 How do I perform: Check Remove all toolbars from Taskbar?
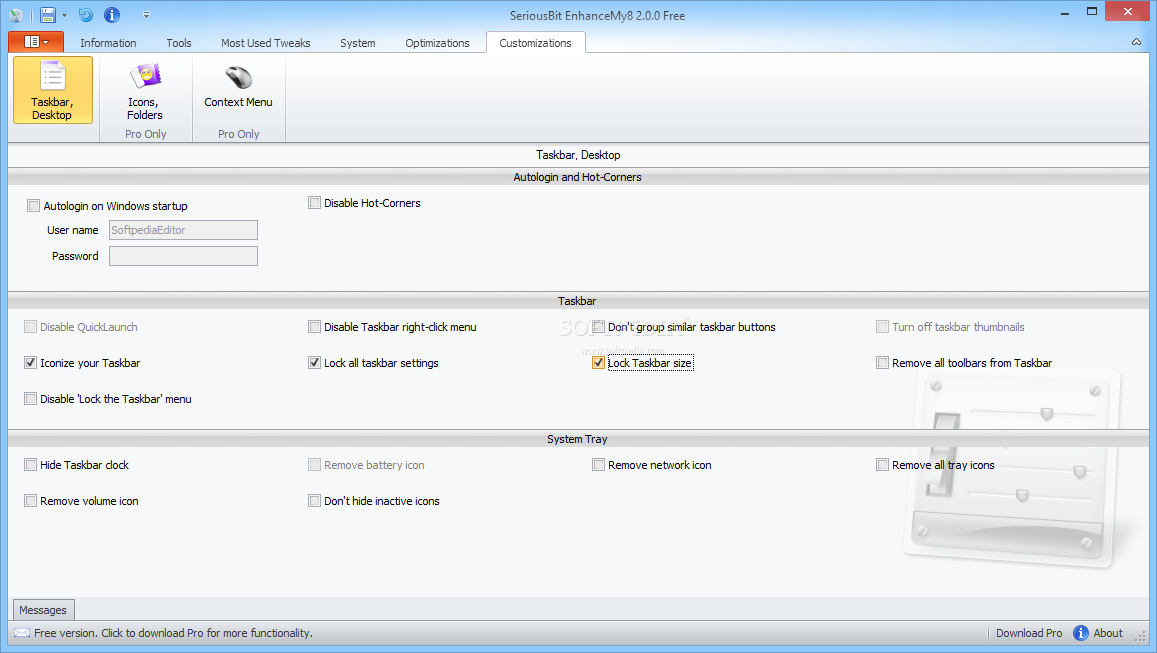(x=883, y=363)
